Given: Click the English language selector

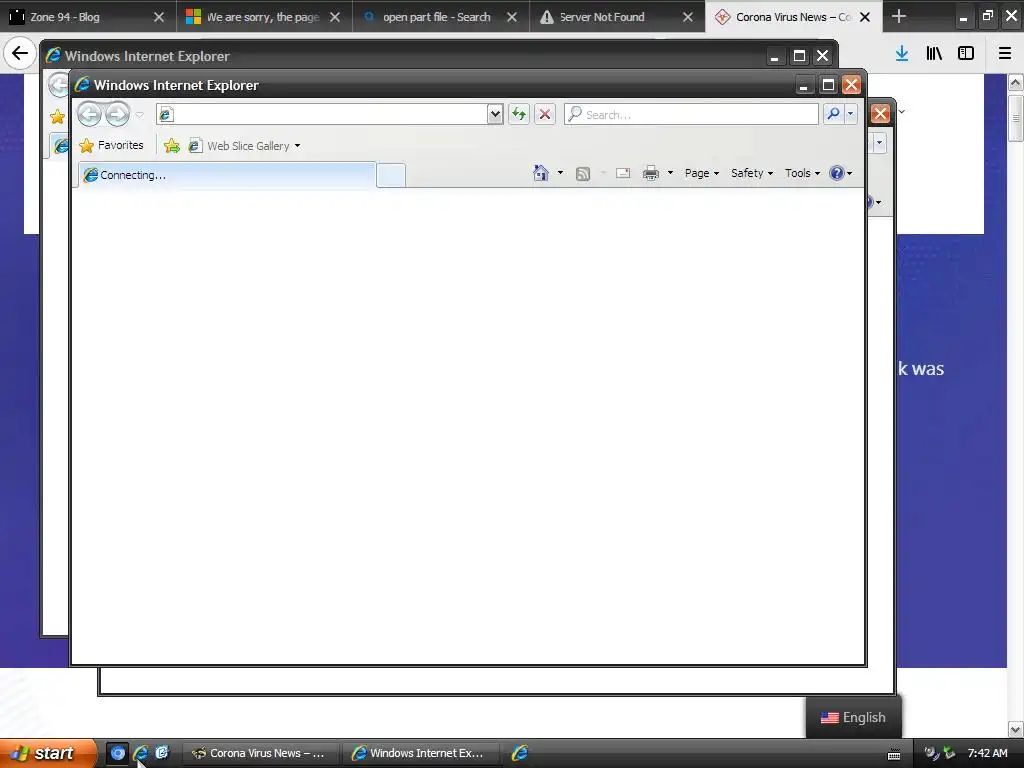Looking at the screenshot, I should click(854, 717).
